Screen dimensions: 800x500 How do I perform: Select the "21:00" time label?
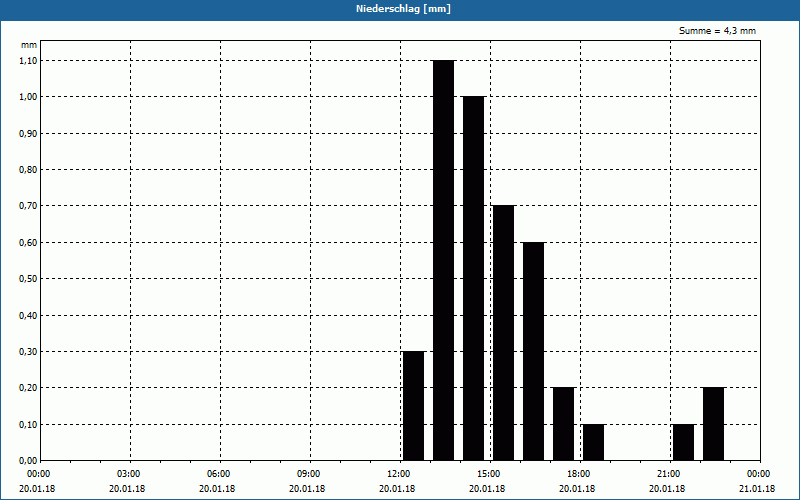click(670, 474)
